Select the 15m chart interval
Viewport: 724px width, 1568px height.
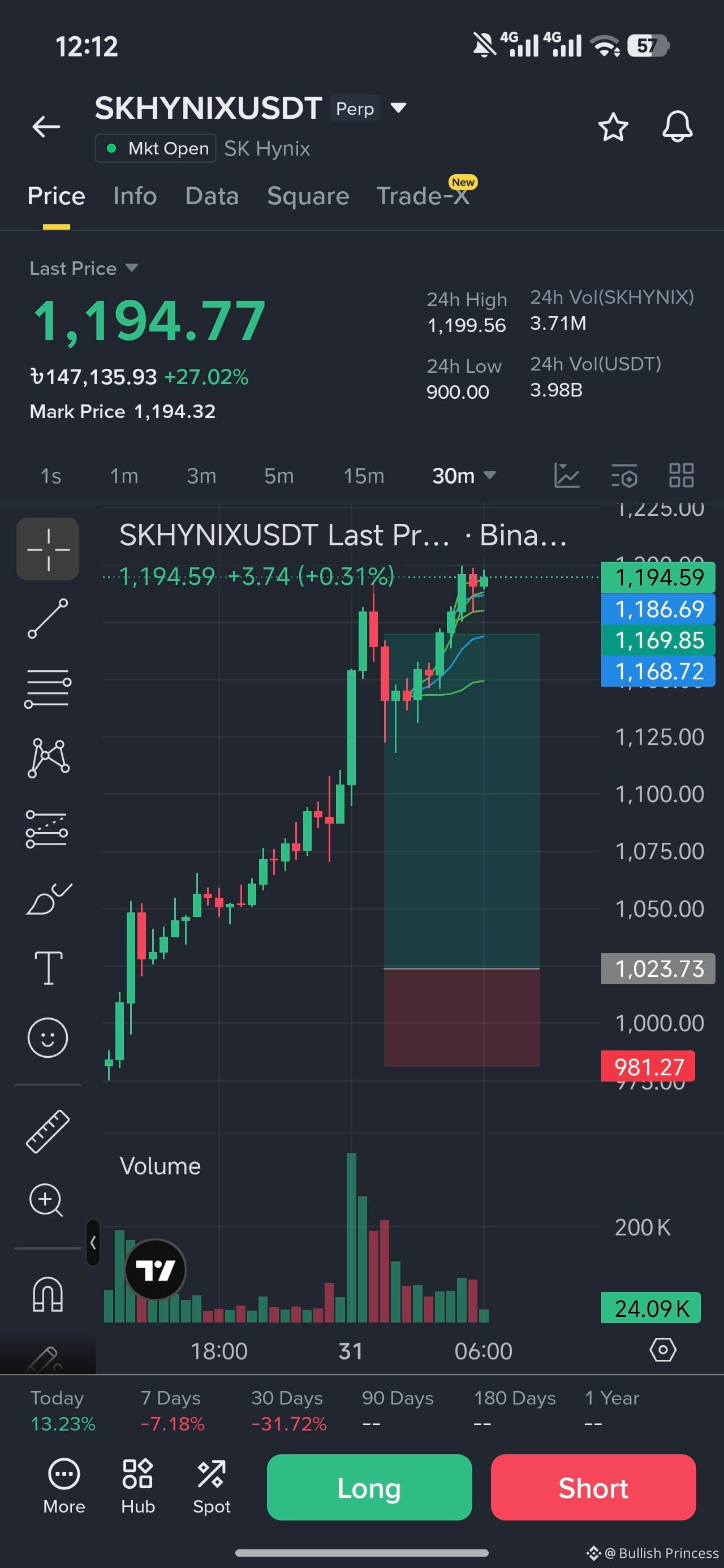tap(364, 475)
